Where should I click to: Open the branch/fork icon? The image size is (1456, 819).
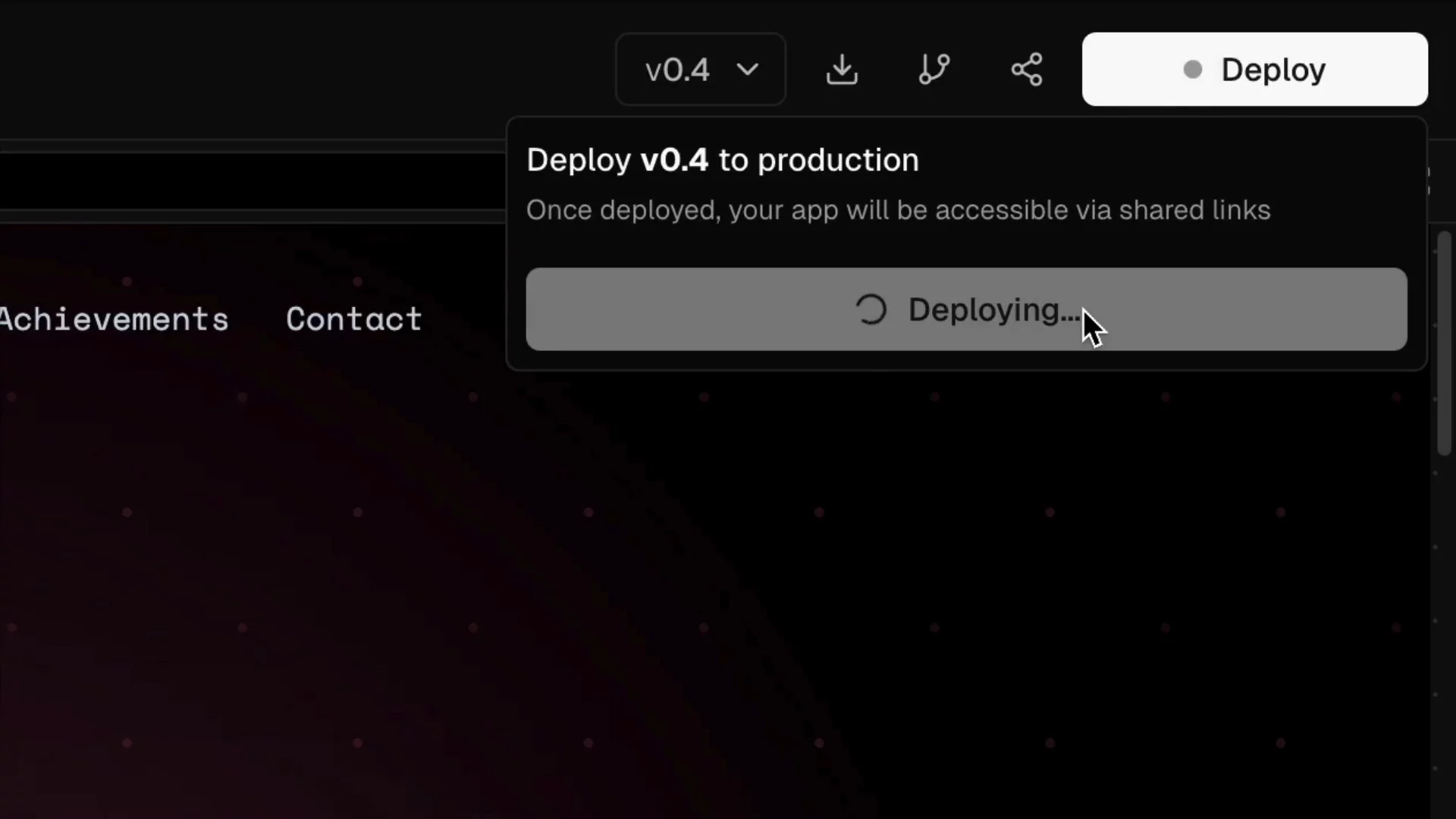(934, 70)
